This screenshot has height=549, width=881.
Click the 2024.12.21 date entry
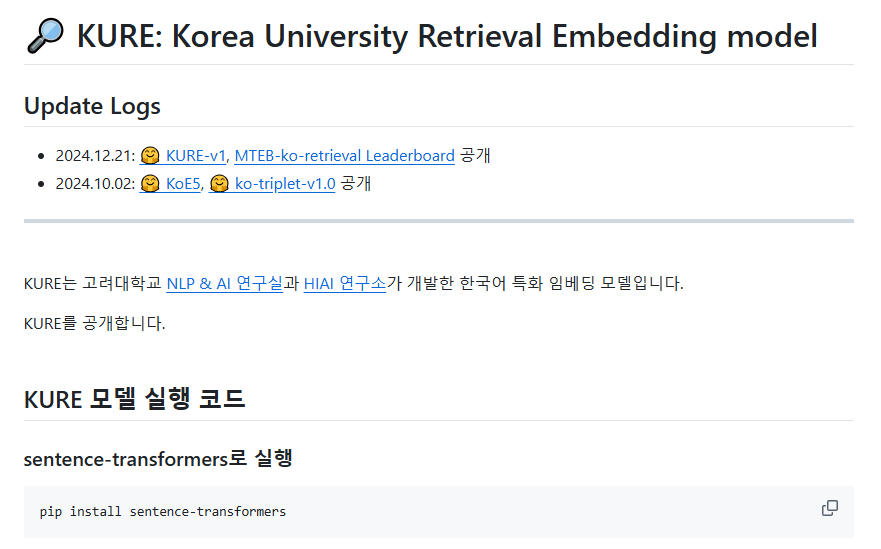pyautogui.click(x=95, y=156)
